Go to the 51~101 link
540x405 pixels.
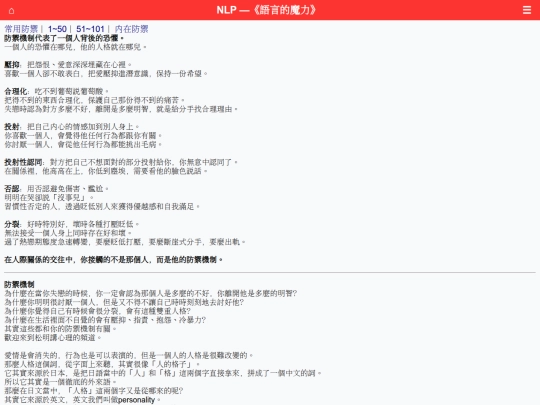(x=90, y=29)
